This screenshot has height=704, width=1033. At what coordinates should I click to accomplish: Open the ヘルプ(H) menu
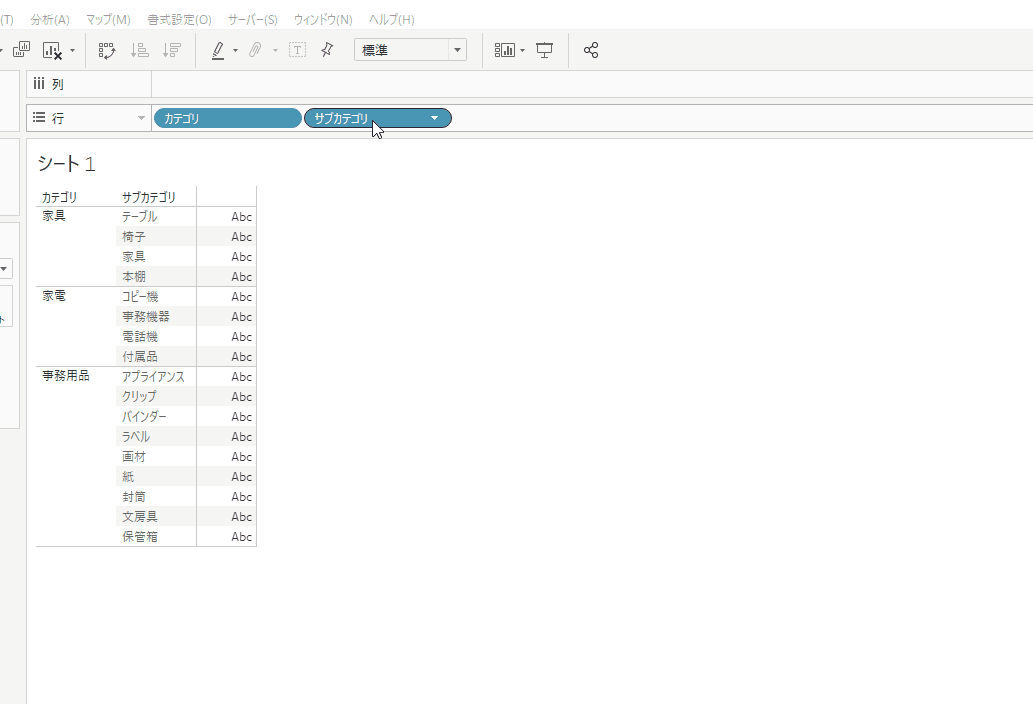pos(391,20)
